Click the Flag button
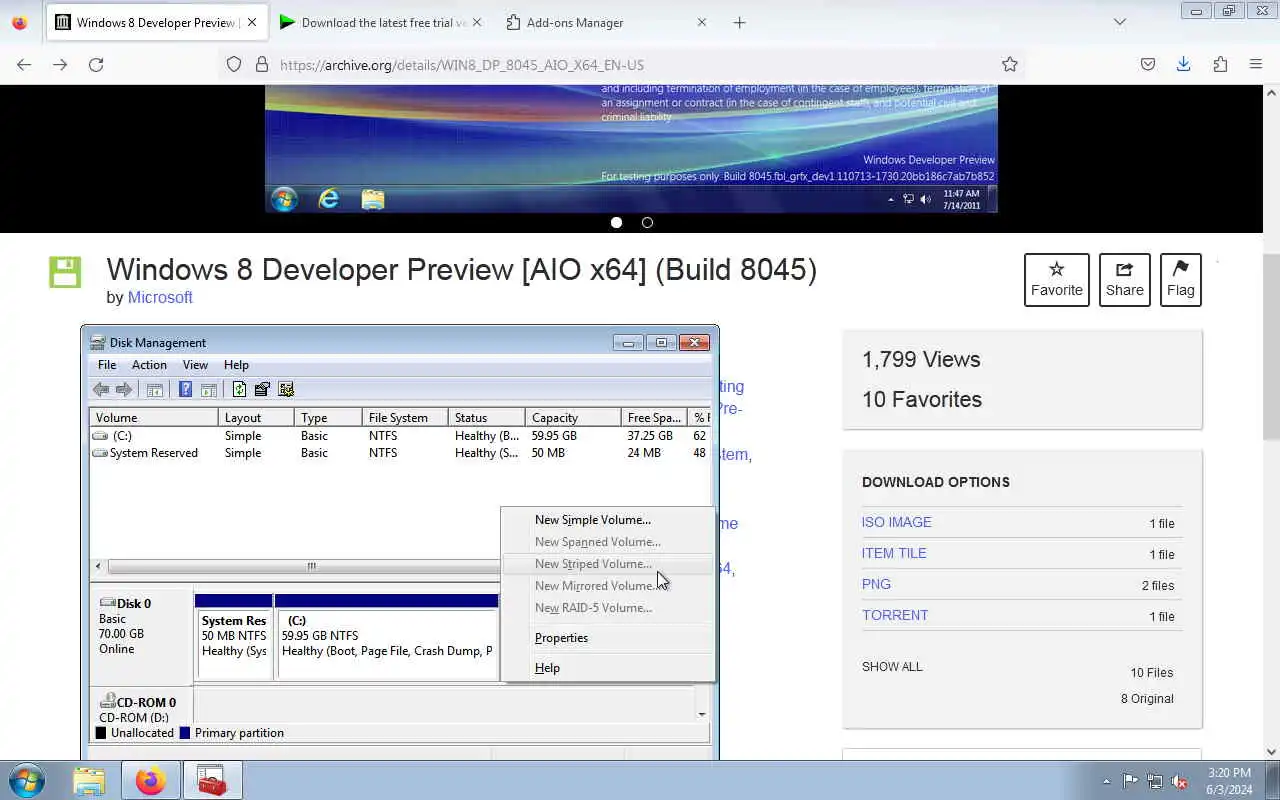 [1180, 280]
